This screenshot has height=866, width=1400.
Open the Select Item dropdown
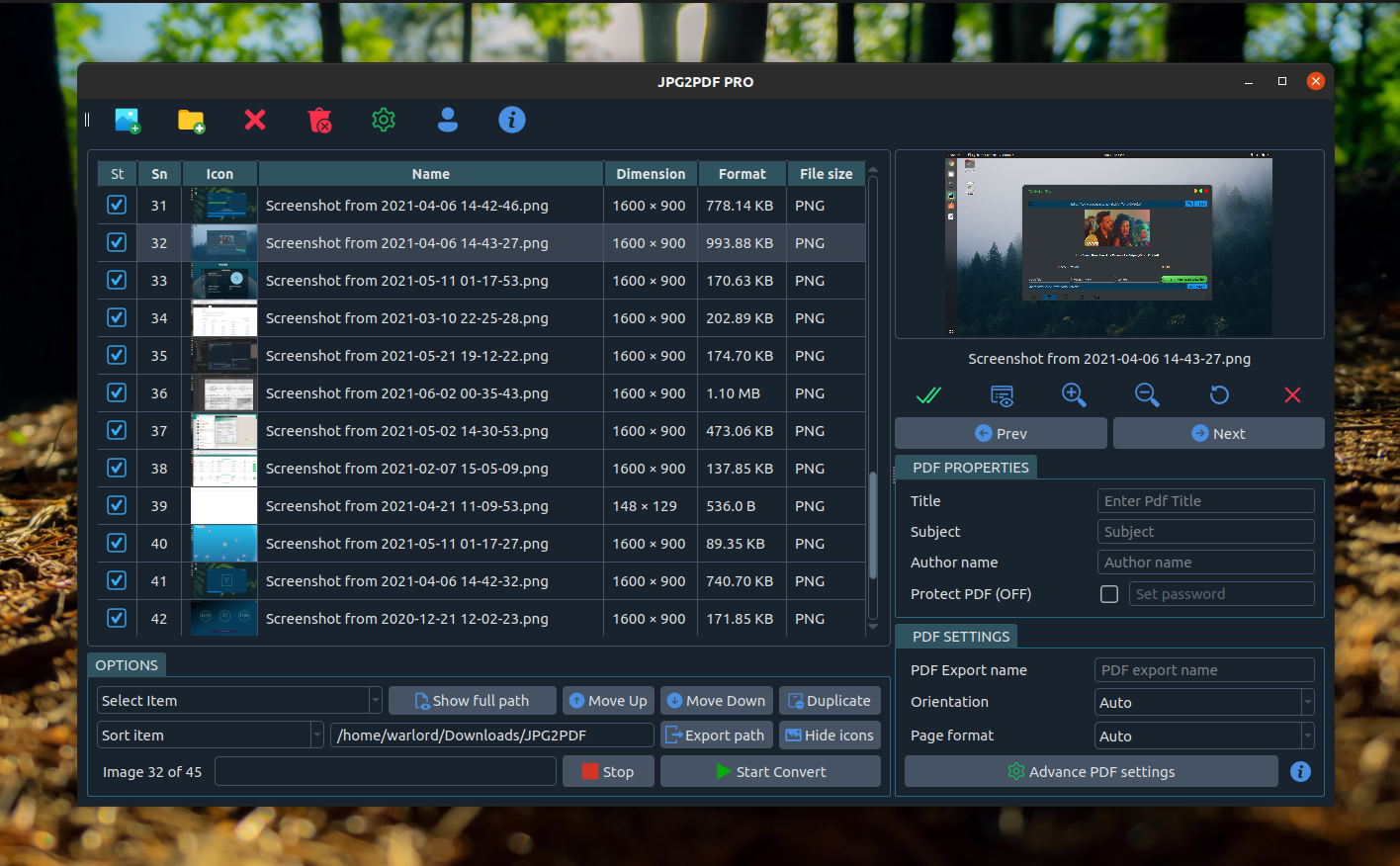pos(239,701)
